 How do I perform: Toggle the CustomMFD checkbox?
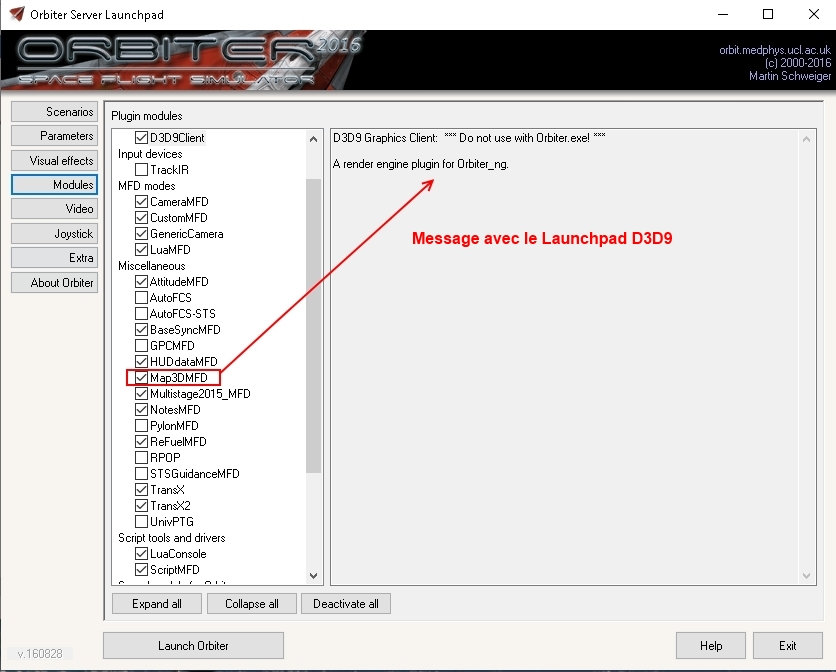pyautogui.click(x=141, y=218)
